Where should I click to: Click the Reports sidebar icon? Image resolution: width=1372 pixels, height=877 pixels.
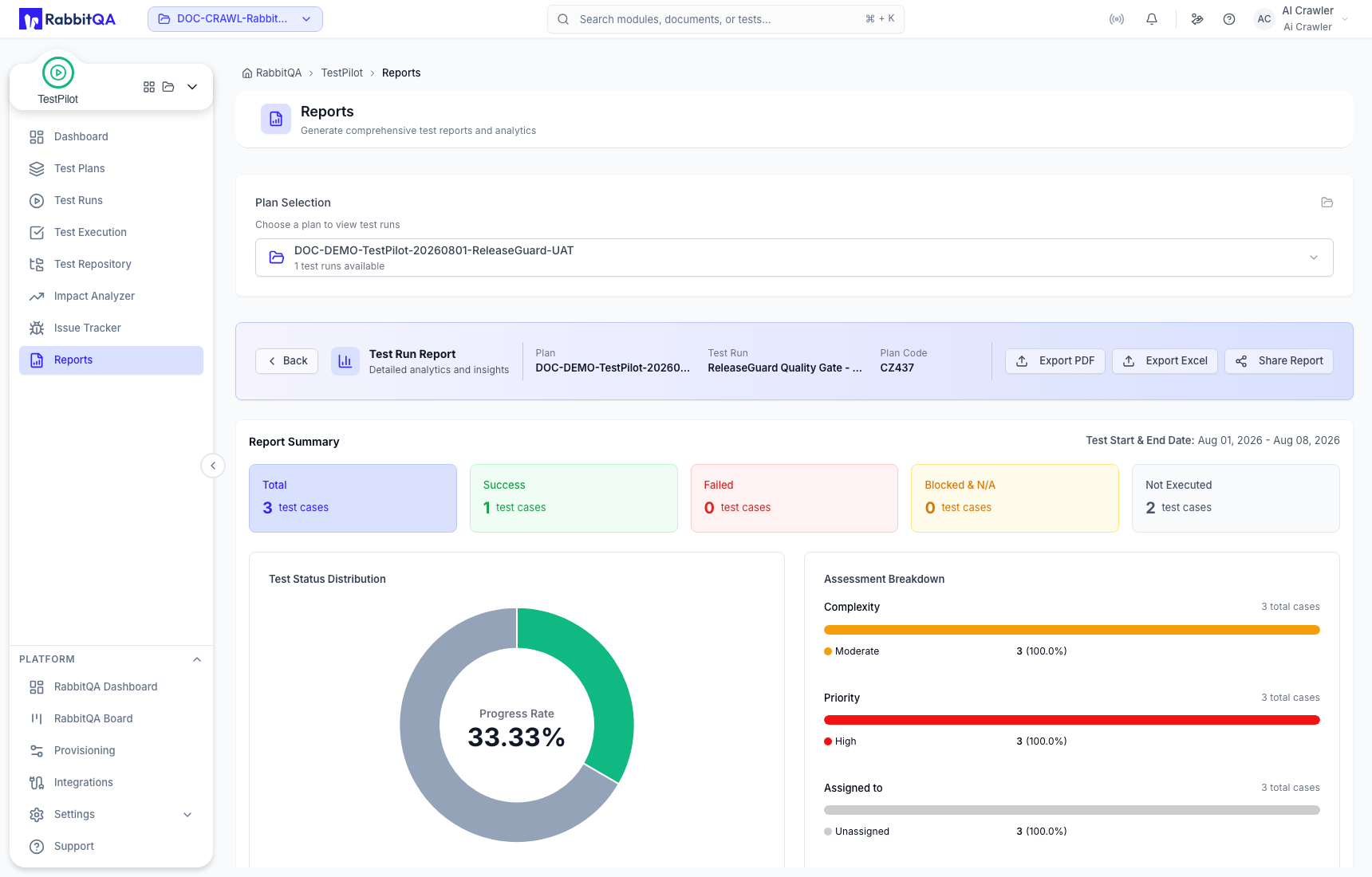tap(37, 360)
